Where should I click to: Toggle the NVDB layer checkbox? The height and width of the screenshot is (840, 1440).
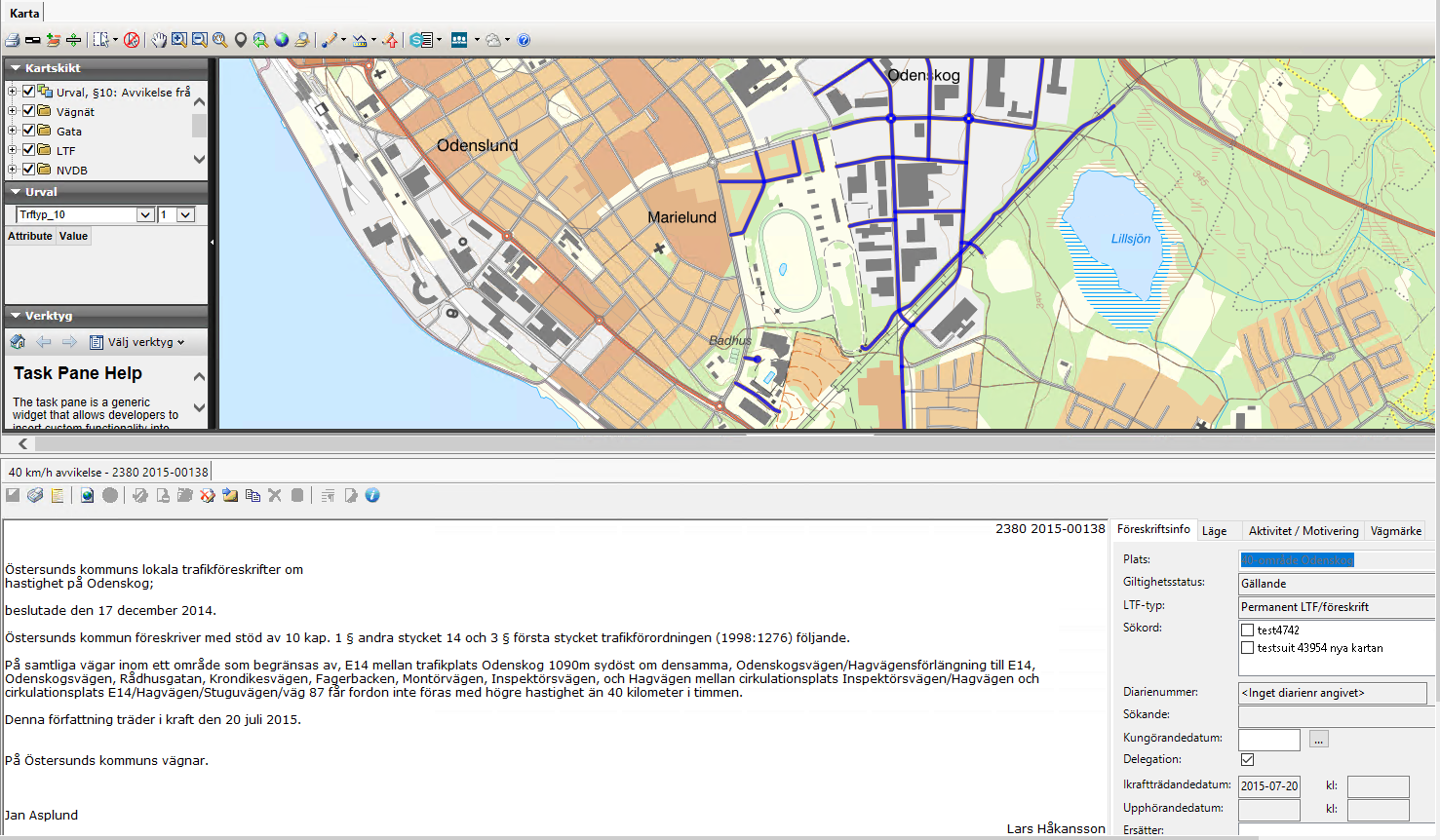[28, 169]
